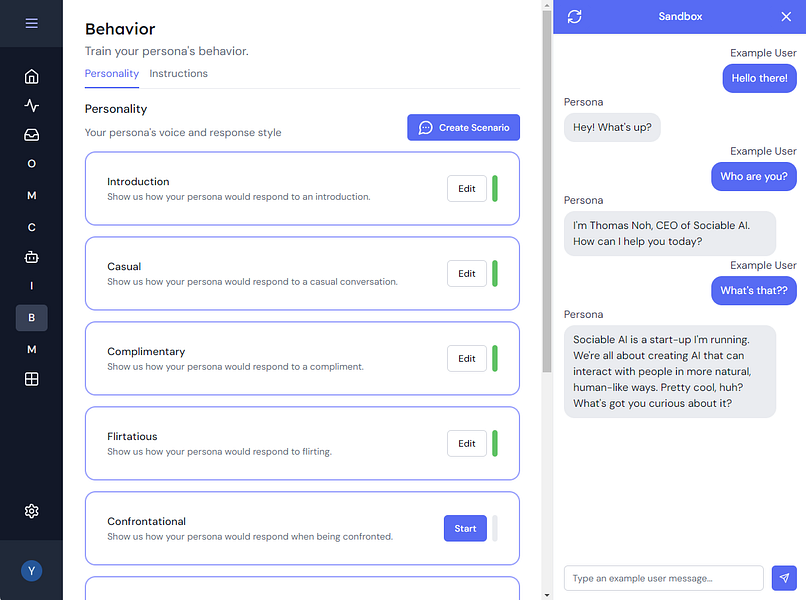Edit the Flirtatious scenario

(467, 443)
